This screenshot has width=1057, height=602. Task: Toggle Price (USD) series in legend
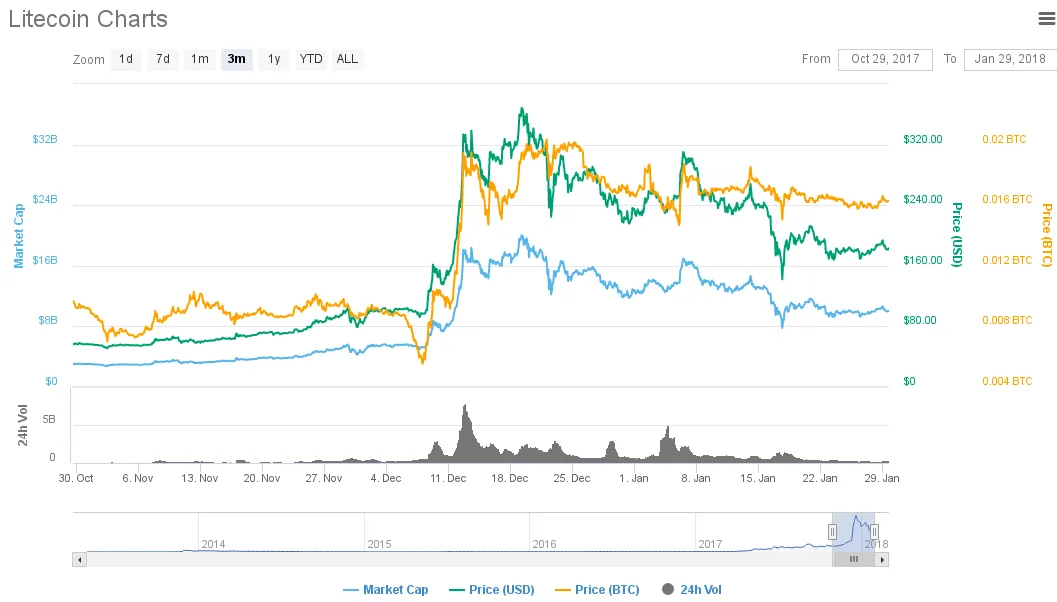(491, 590)
